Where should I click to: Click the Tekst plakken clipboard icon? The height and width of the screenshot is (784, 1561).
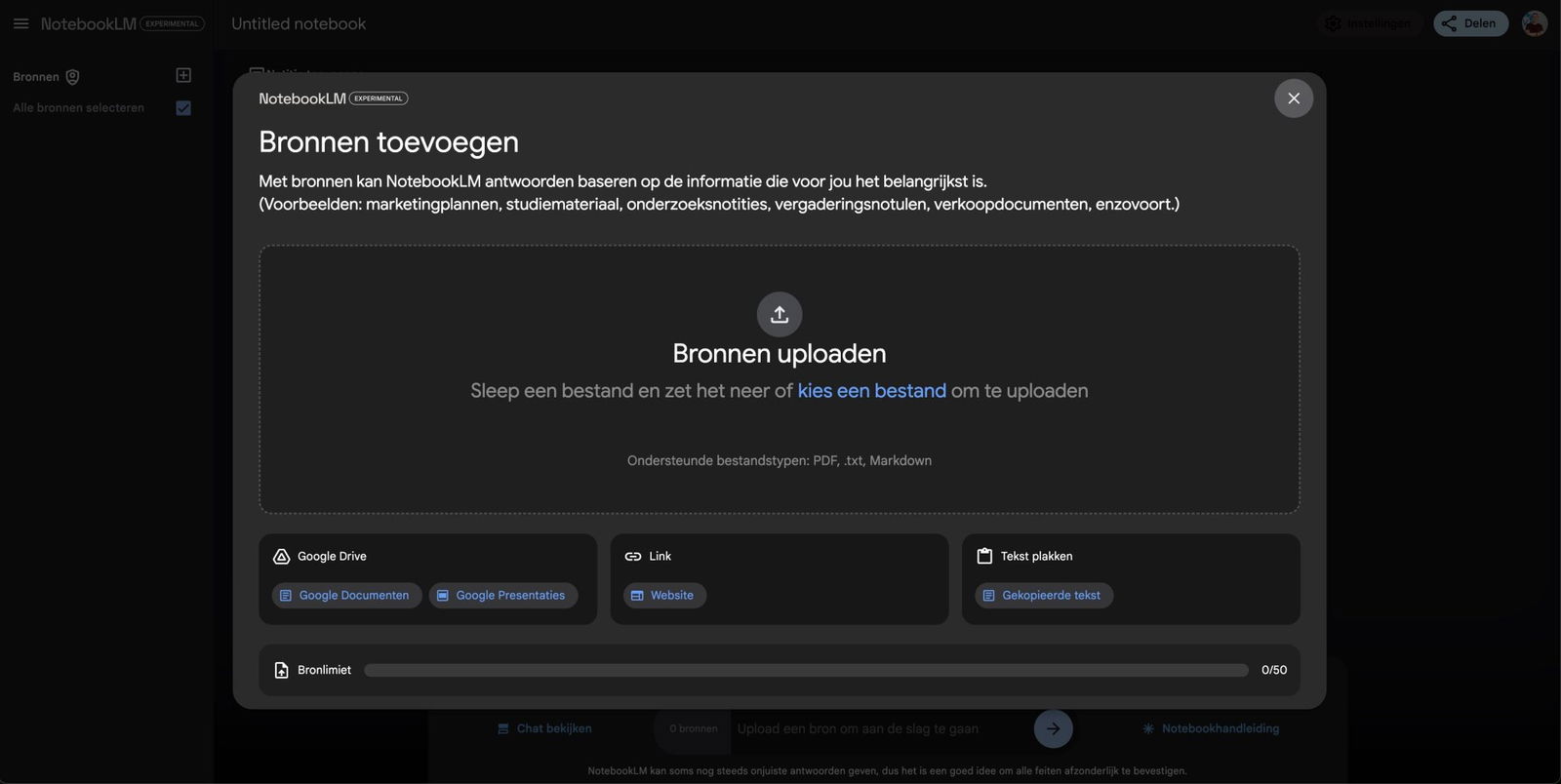click(984, 556)
